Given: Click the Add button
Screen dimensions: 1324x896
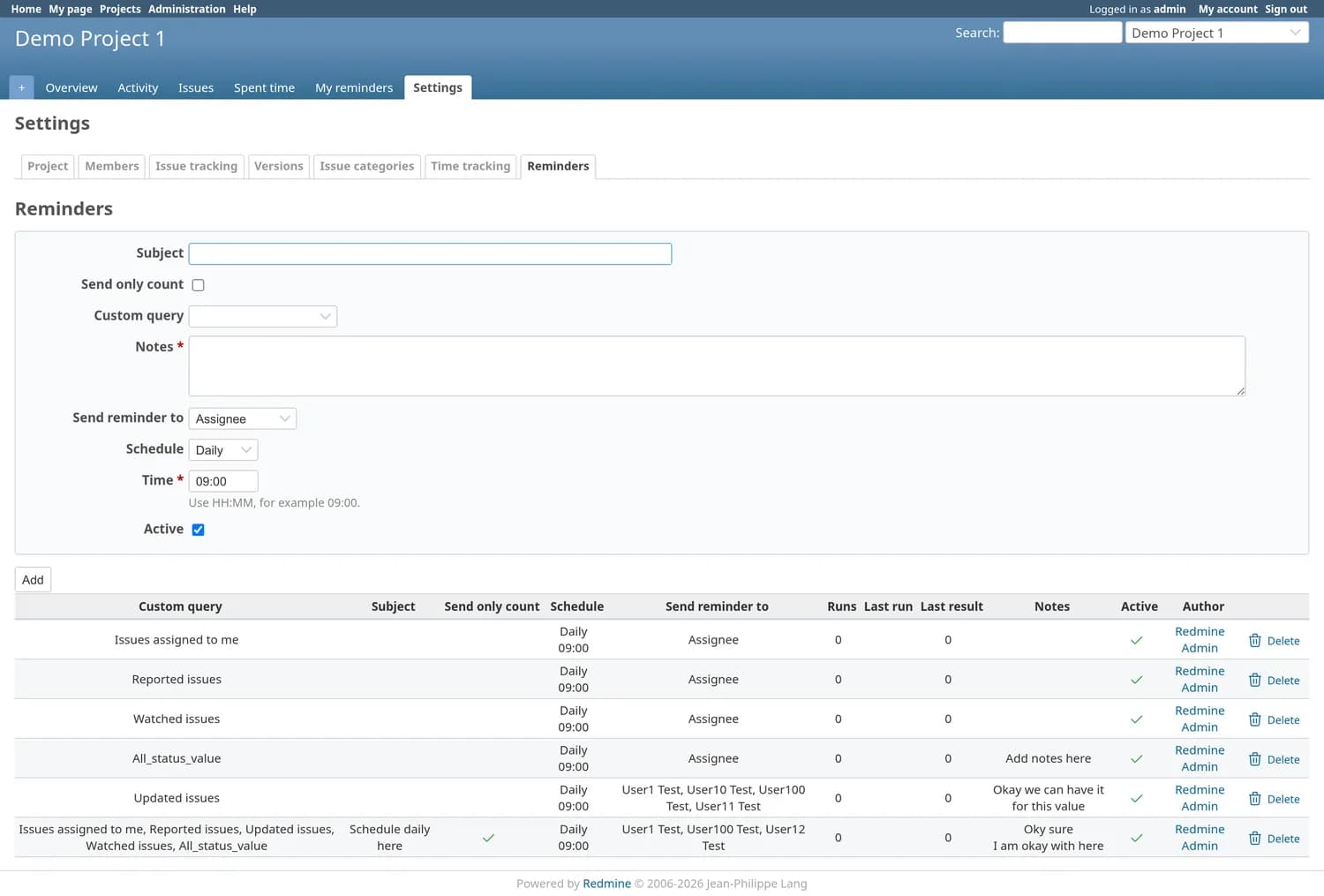Looking at the screenshot, I should tap(33, 580).
